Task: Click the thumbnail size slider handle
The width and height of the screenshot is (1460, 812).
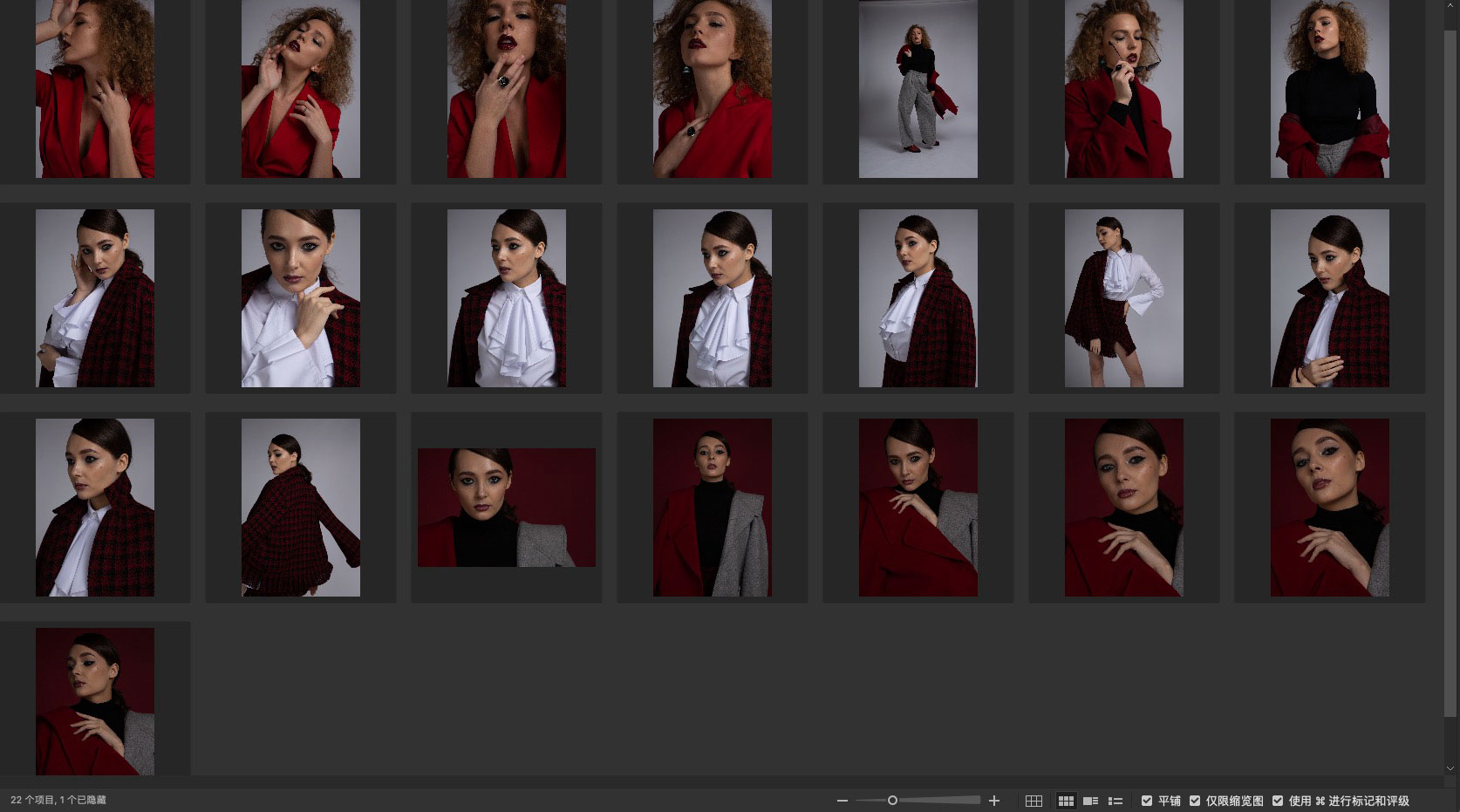Action: [892, 801]
